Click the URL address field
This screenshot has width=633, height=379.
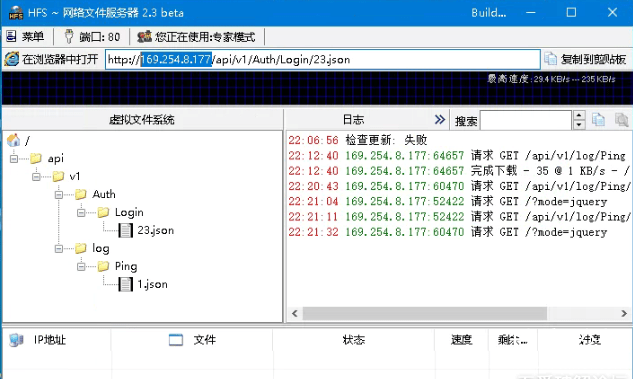pos(322,59)
